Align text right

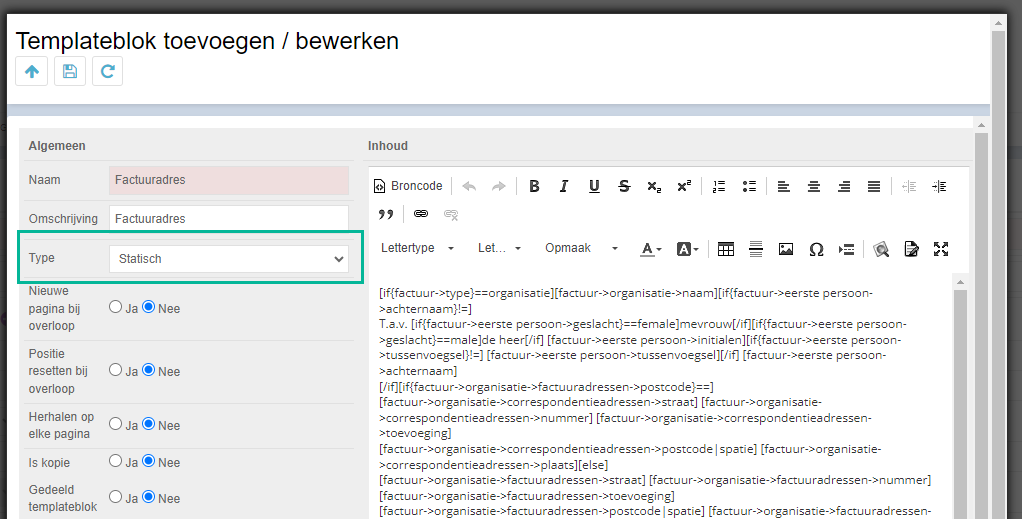[844, 186]
